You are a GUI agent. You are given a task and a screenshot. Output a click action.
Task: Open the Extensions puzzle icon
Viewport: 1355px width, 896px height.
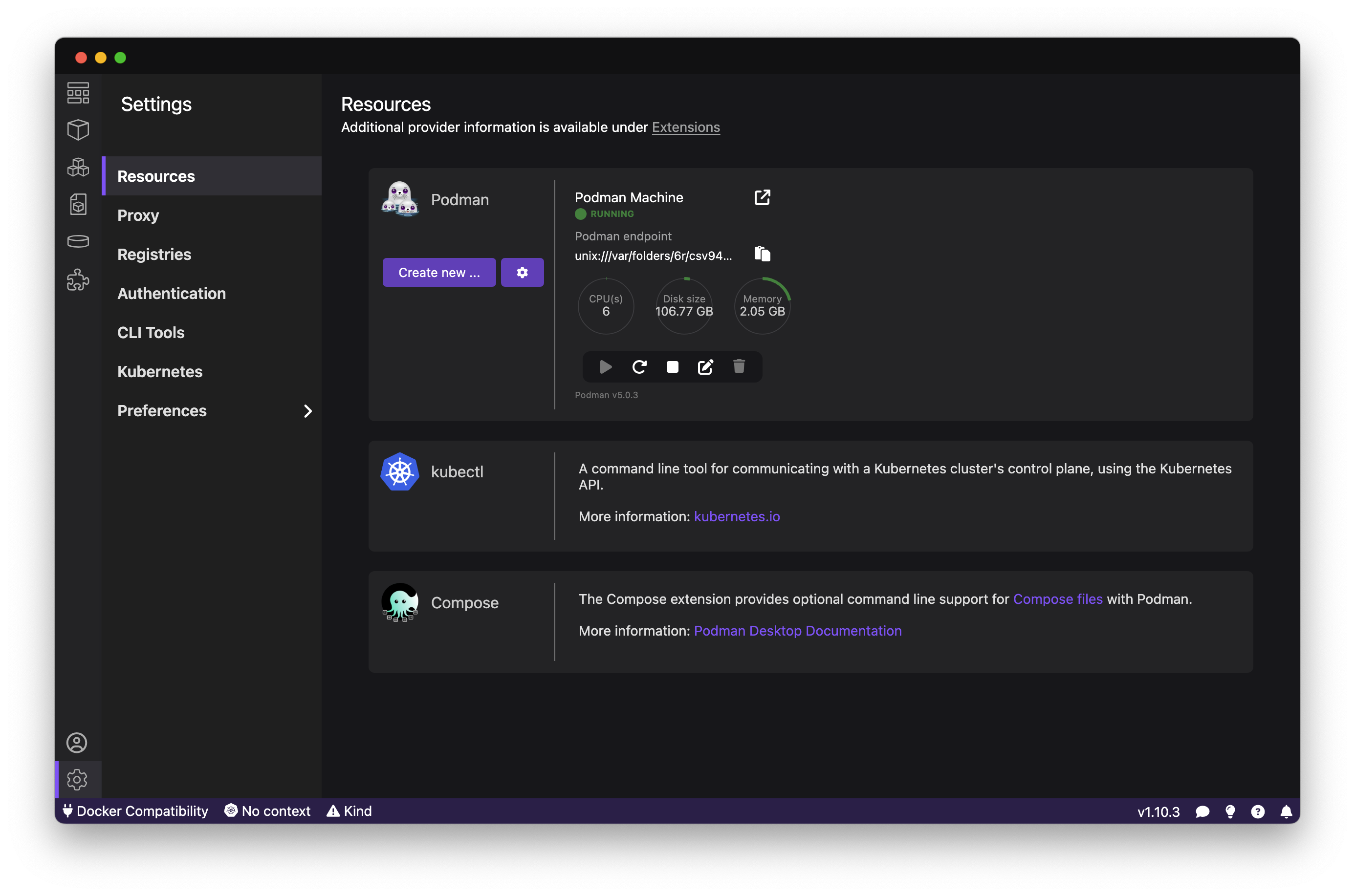pyautogui.click(x=78, y=279)
